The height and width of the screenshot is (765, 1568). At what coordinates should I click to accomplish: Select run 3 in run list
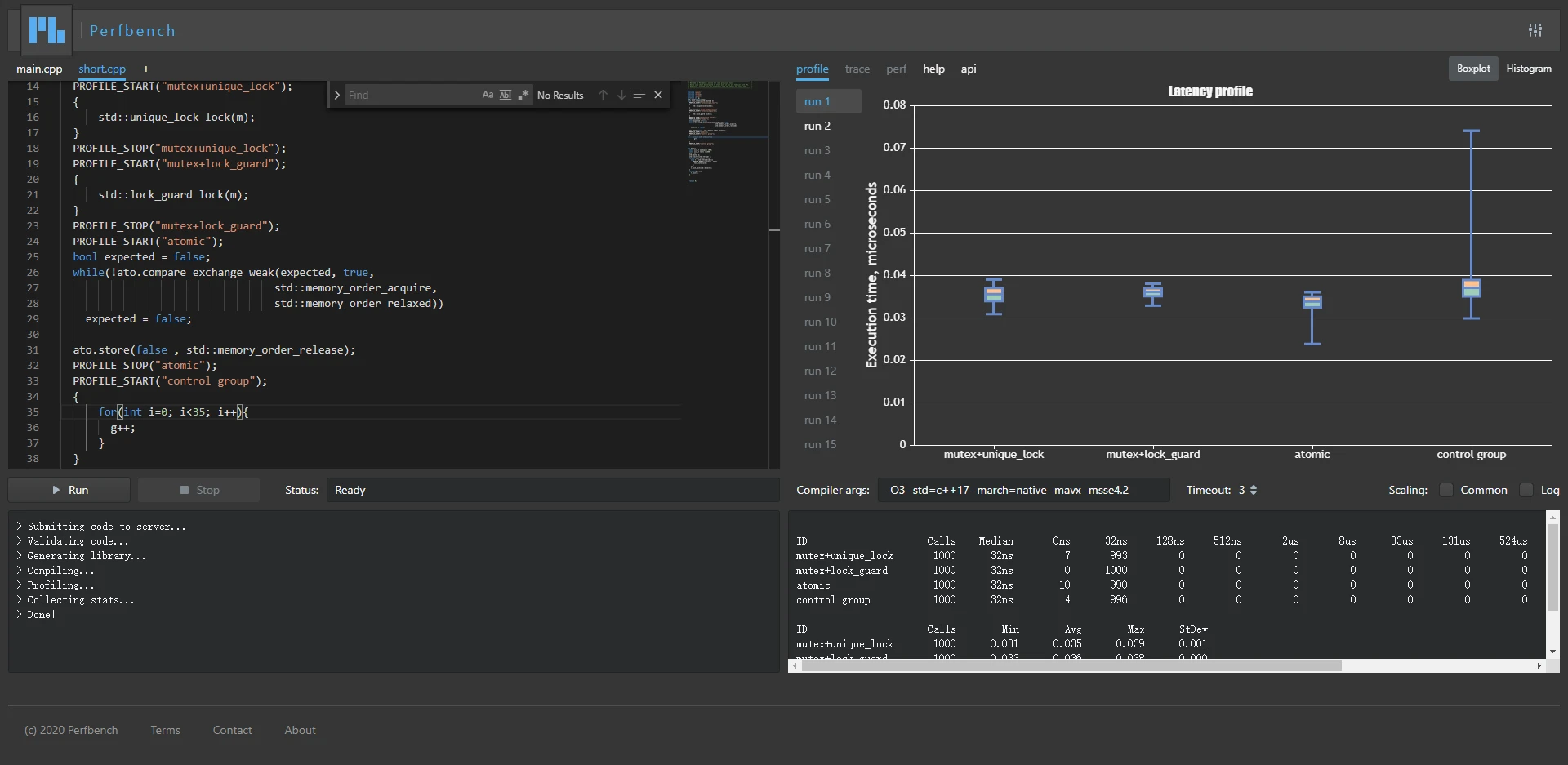(x=828, y=150)
